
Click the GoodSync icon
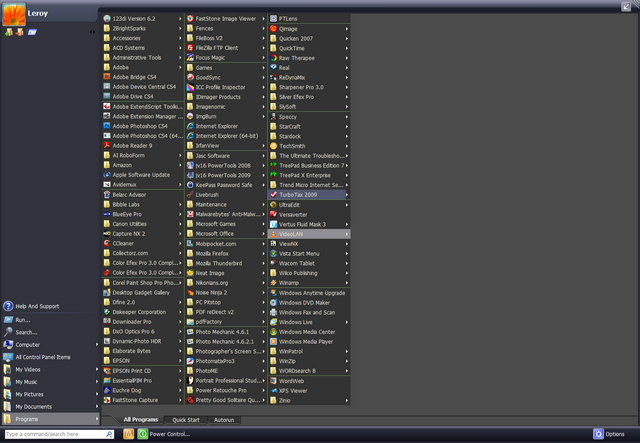(x=190, y=77)
